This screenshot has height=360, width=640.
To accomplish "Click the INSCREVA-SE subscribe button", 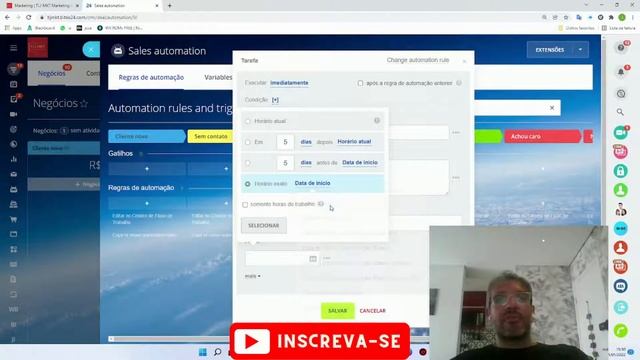I will (320, 341).
